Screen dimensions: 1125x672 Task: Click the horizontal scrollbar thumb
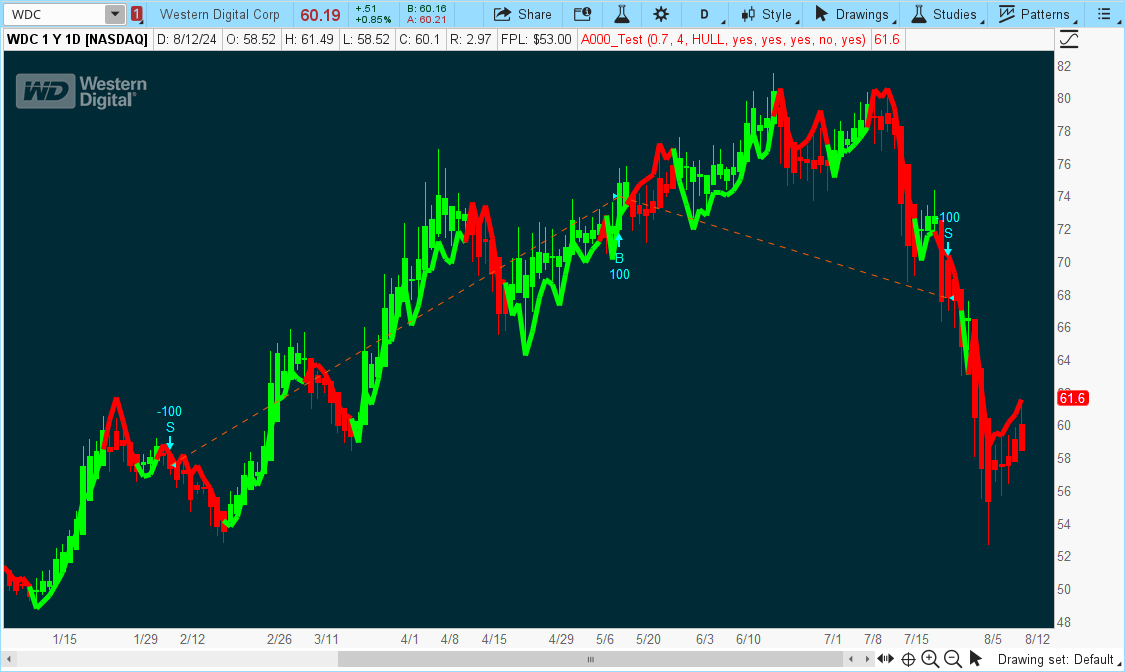(x=590, y=659)
